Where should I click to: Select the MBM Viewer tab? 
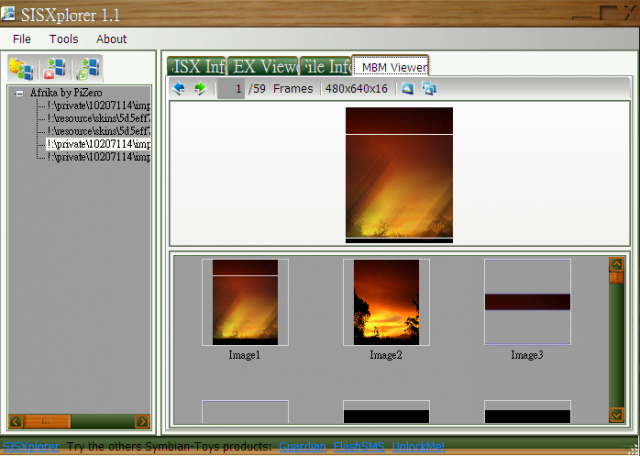[390, 67]
